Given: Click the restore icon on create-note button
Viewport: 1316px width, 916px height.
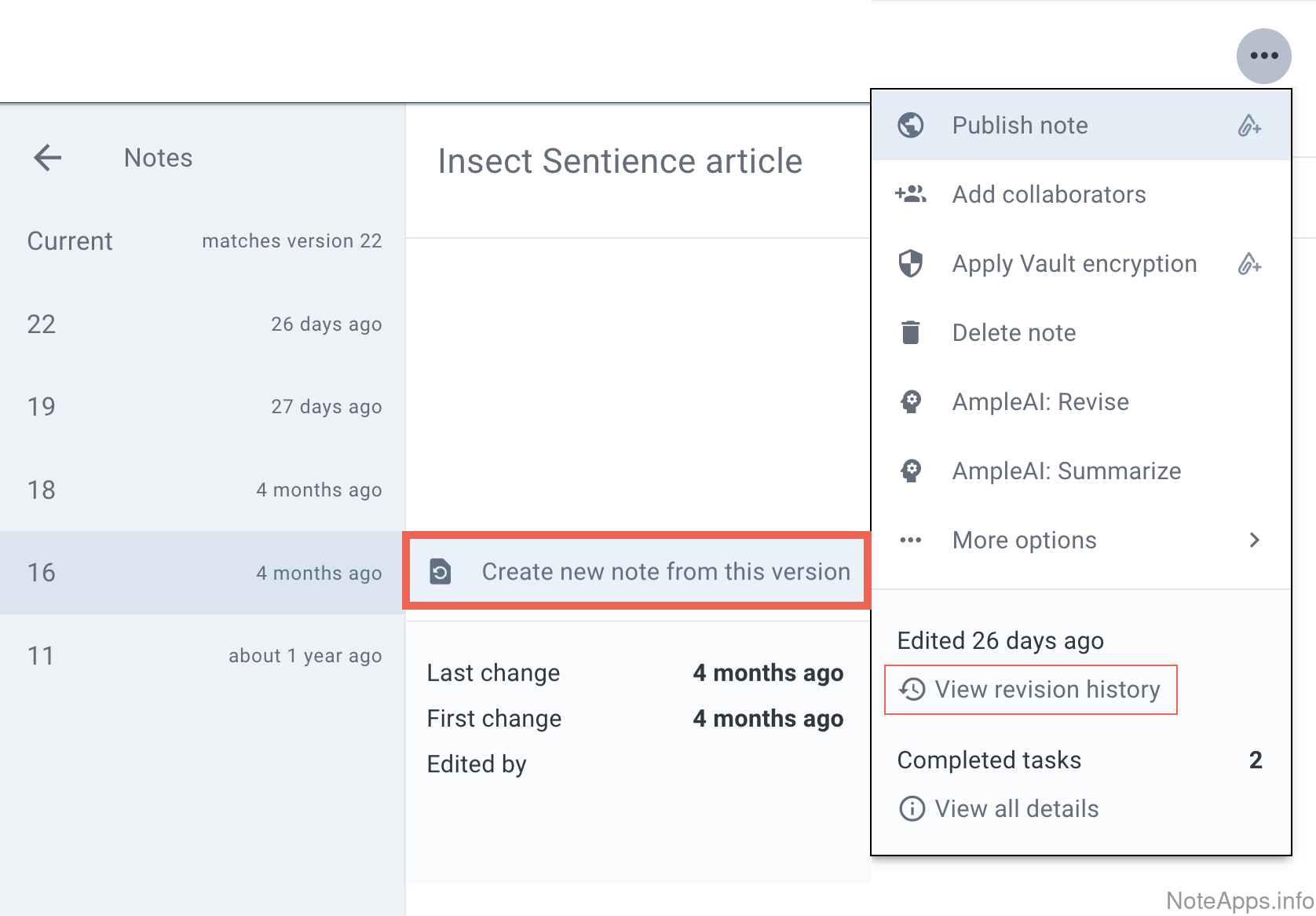Looking at the screenshot, I should (x=440, y=572).
